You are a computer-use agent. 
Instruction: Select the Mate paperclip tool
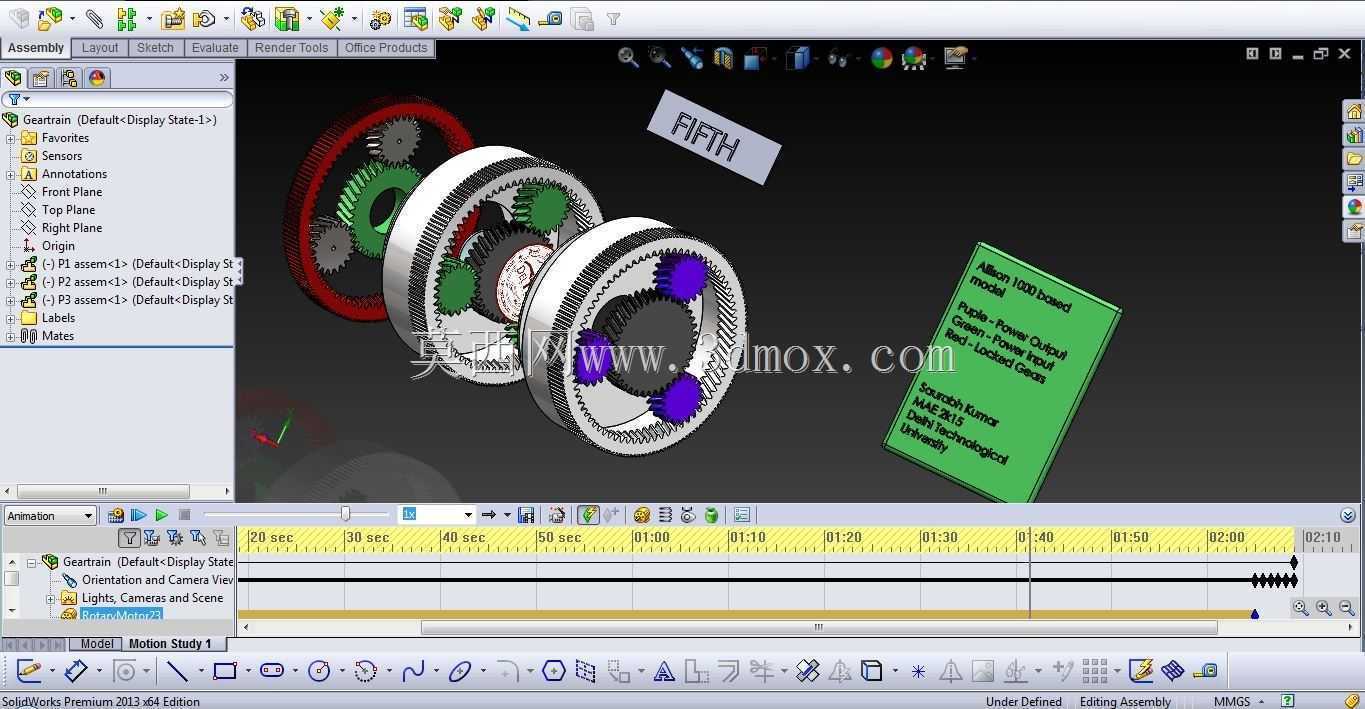tap(94, 18)
